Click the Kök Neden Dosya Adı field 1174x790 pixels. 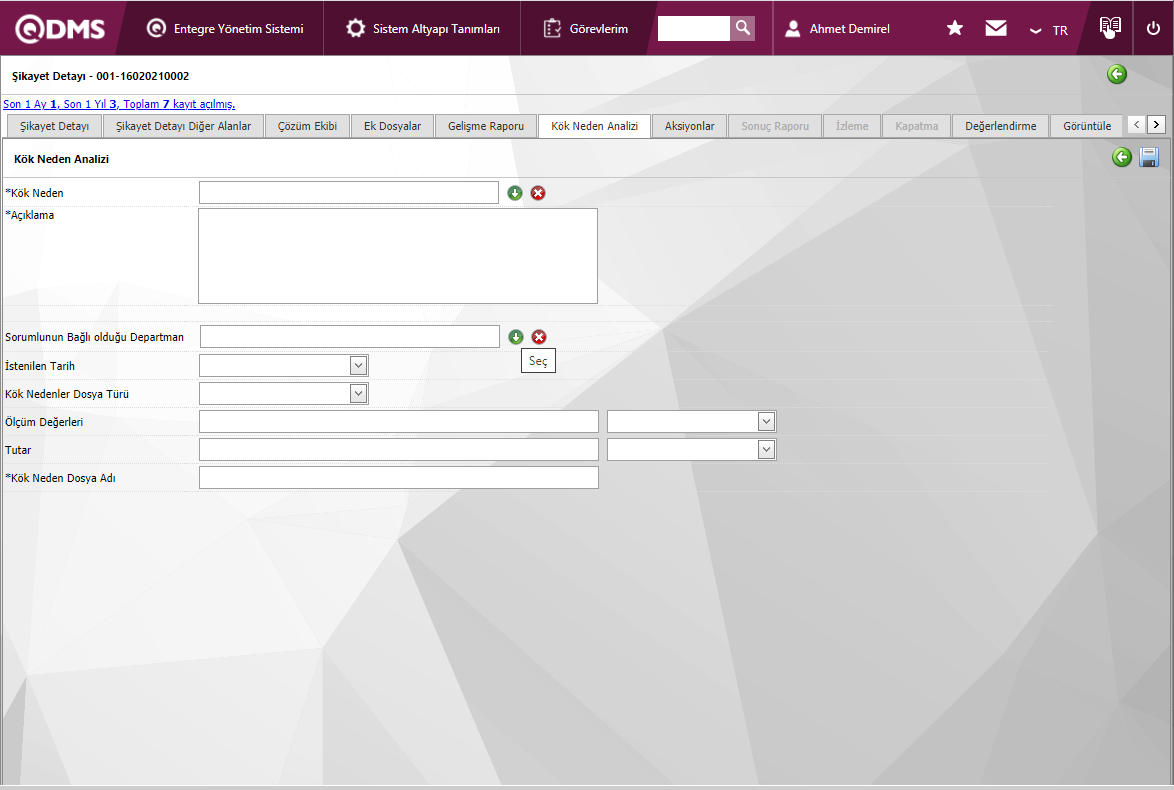click(399, 478)
